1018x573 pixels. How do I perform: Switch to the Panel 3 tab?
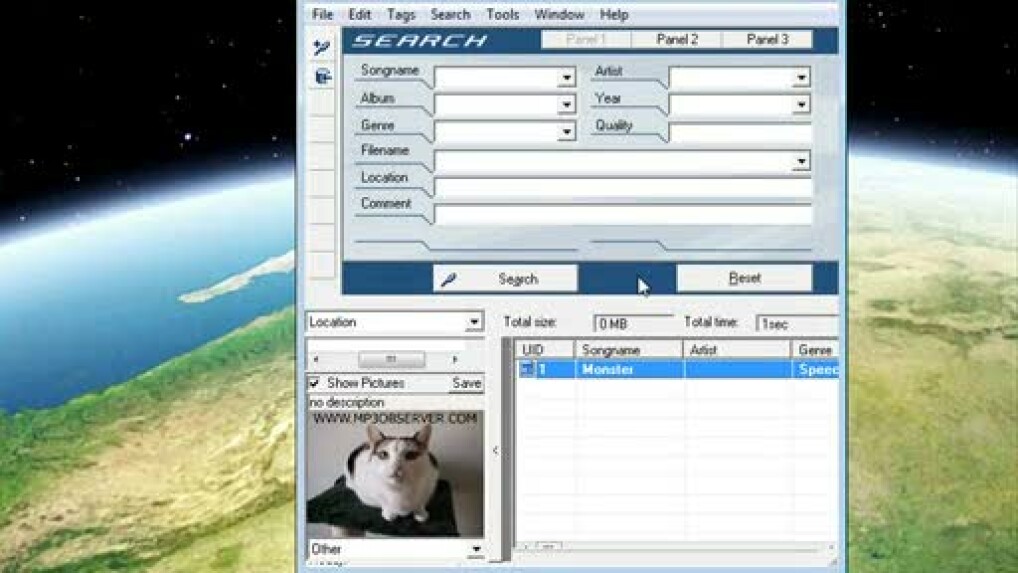point(767,40)
